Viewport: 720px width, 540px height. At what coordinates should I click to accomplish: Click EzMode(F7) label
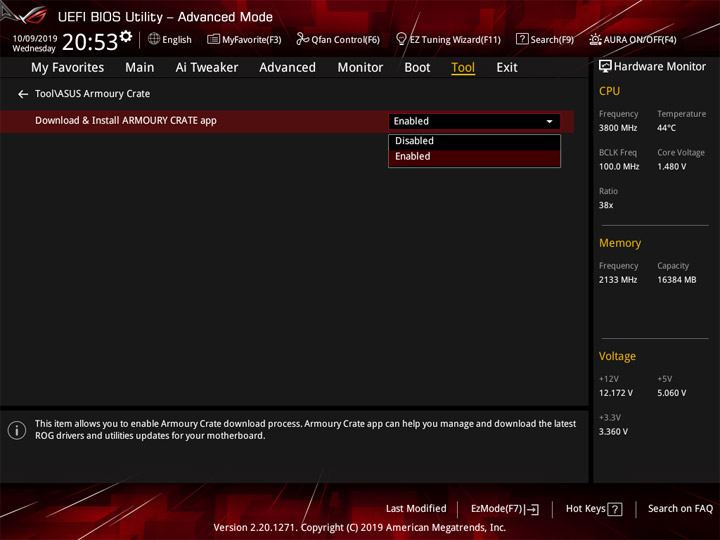tap(496, 509)
